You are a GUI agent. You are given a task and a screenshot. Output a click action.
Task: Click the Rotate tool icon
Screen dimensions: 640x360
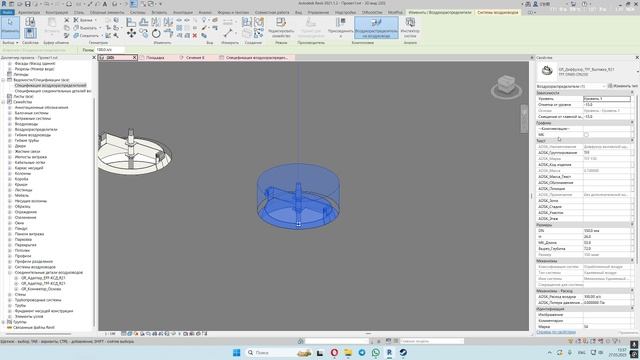[x=156, y=33]
